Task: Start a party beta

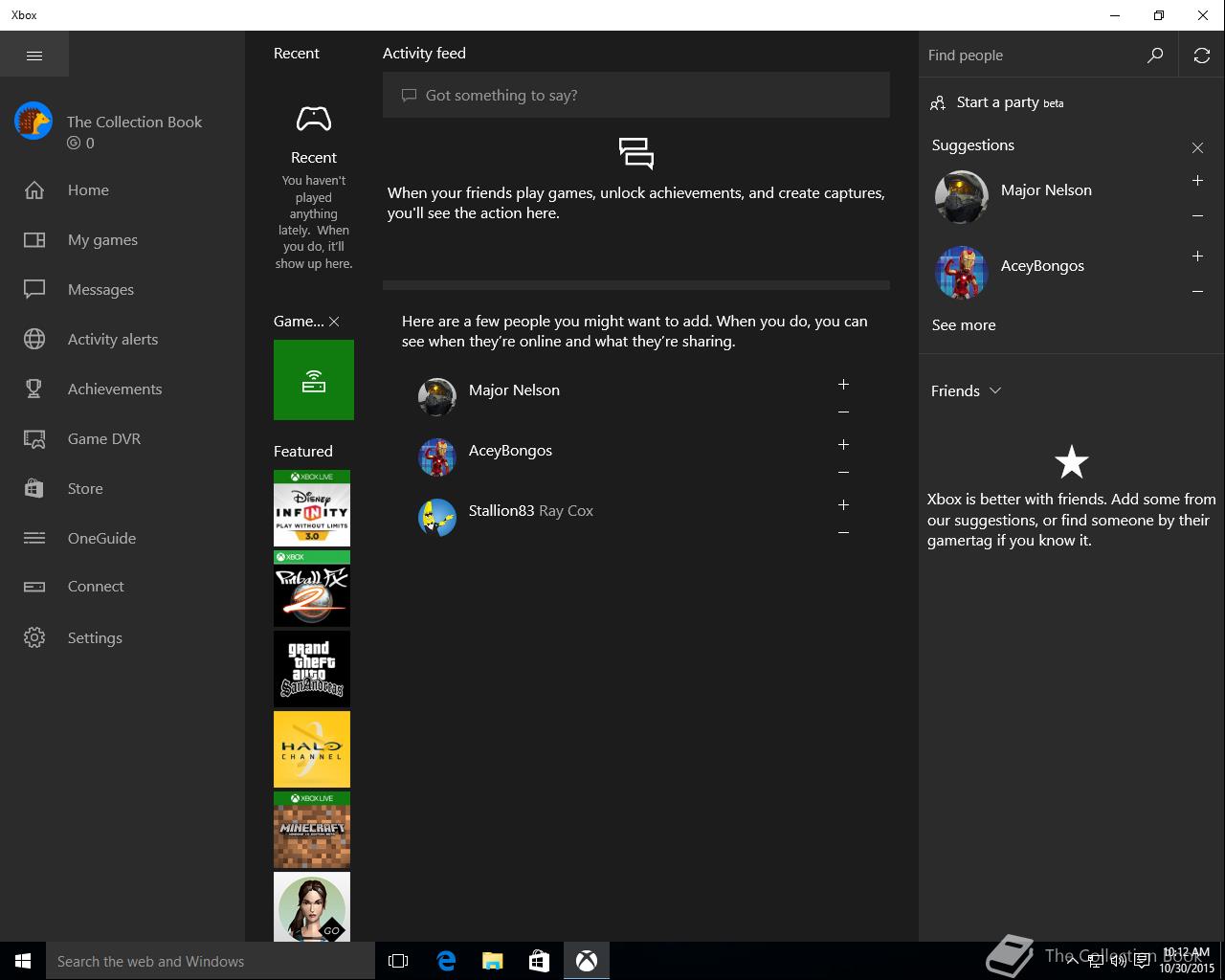Action: [x=996, y=102]
